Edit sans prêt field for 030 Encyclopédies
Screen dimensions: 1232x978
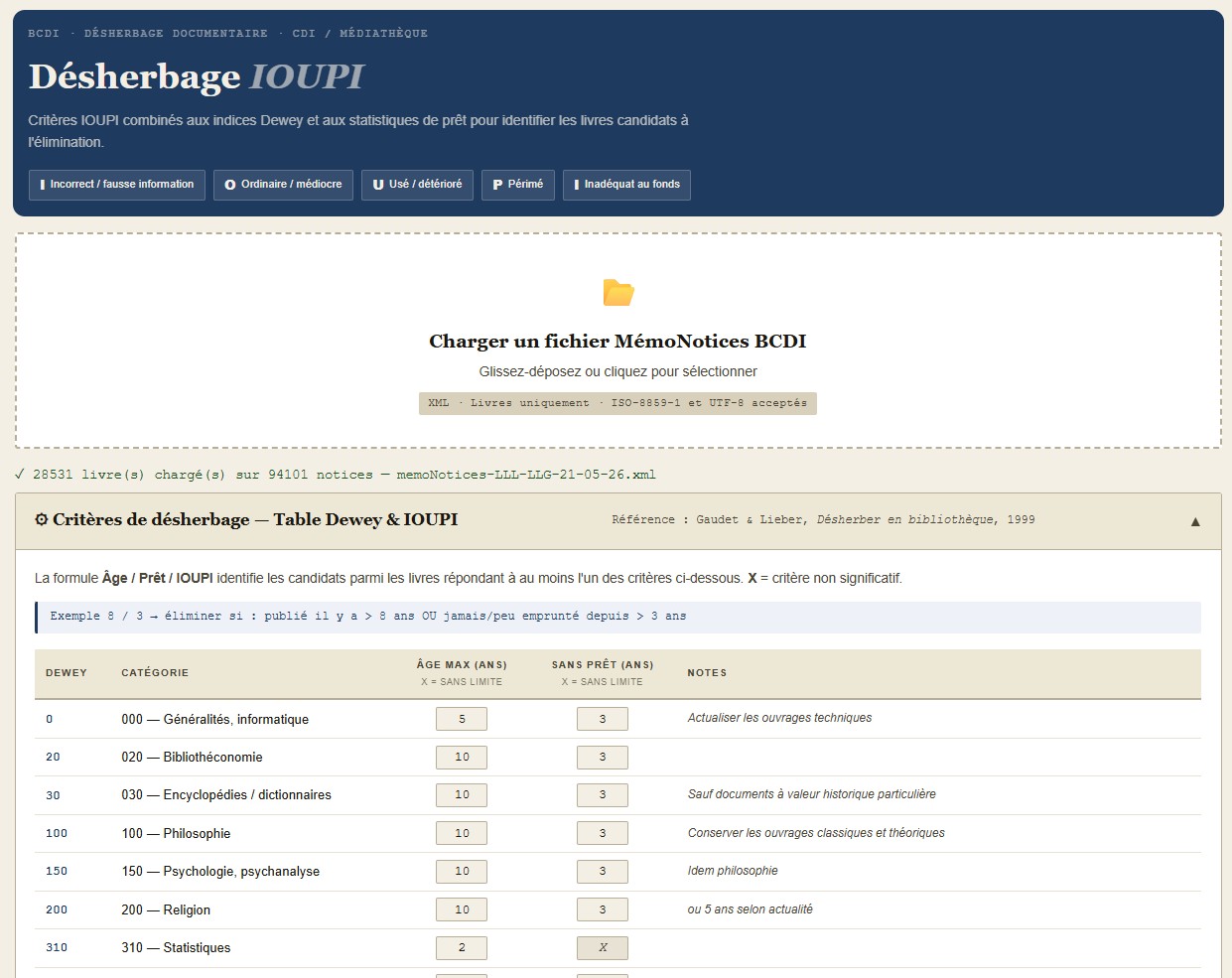603,795
